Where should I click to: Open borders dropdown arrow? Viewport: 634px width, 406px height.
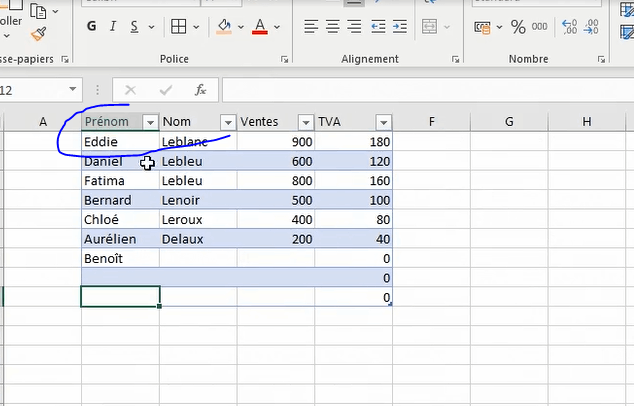pos(197,27)
